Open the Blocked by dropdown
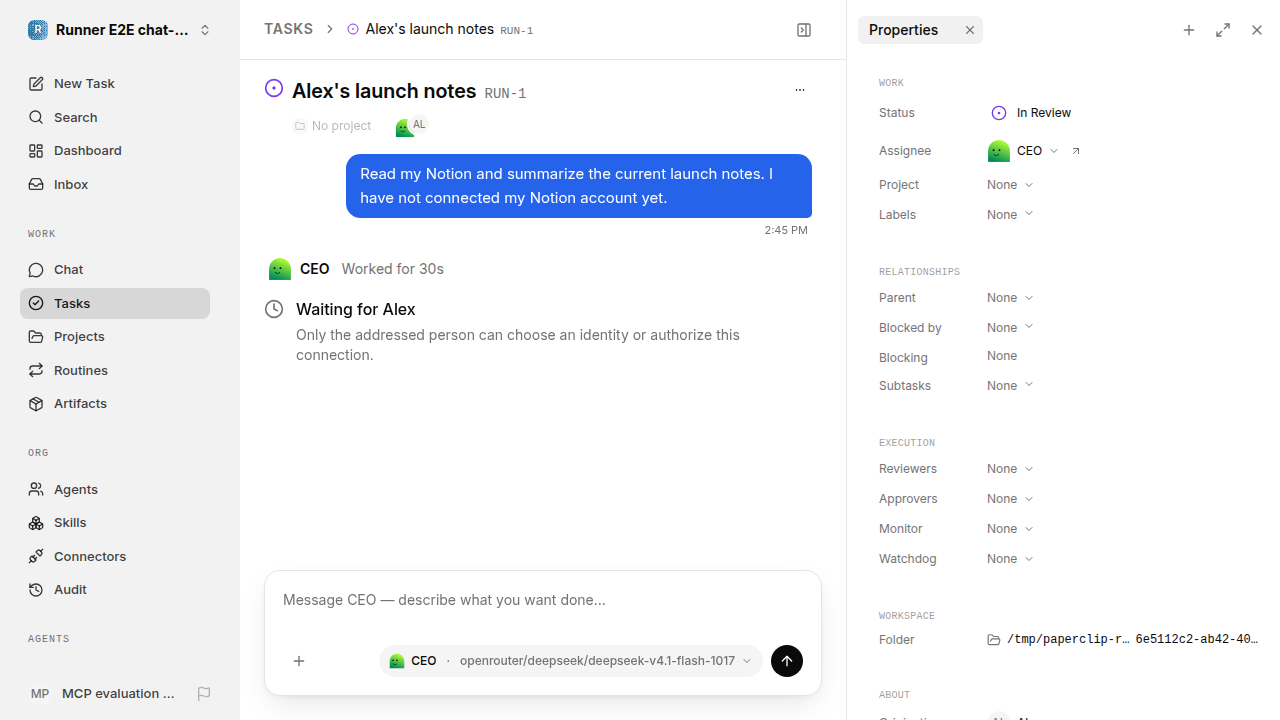Viewport: 1280px width, 720px height. 1010,328
